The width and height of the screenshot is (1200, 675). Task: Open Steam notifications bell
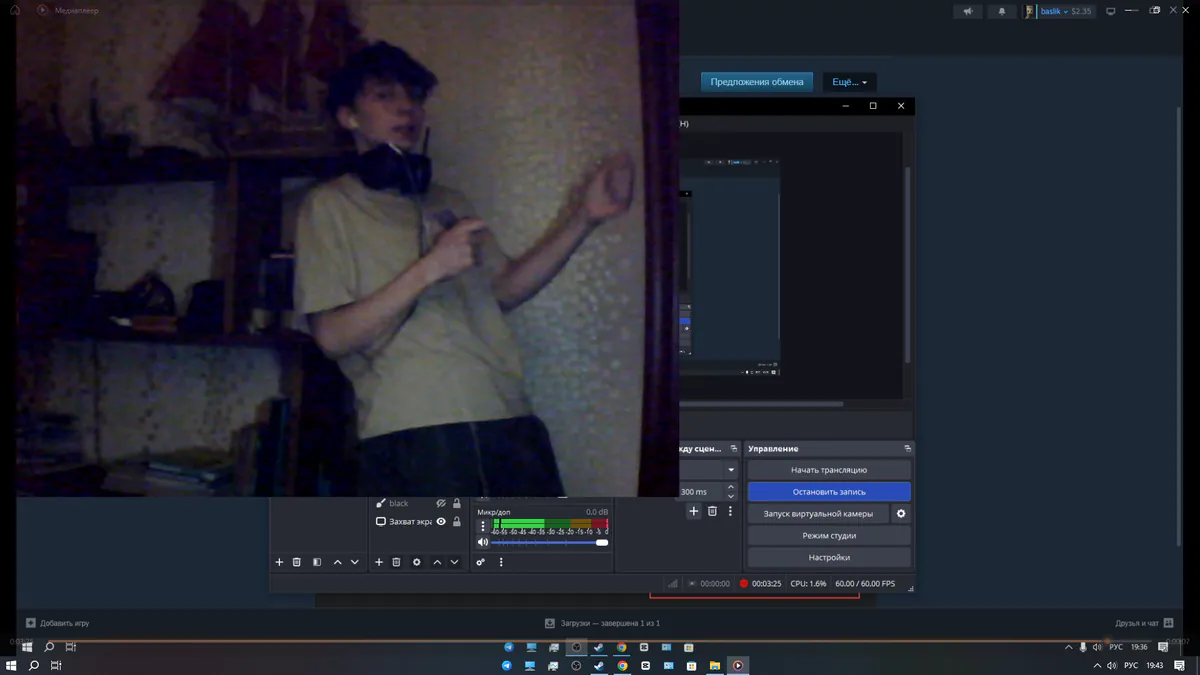(x=1001, y=11)
